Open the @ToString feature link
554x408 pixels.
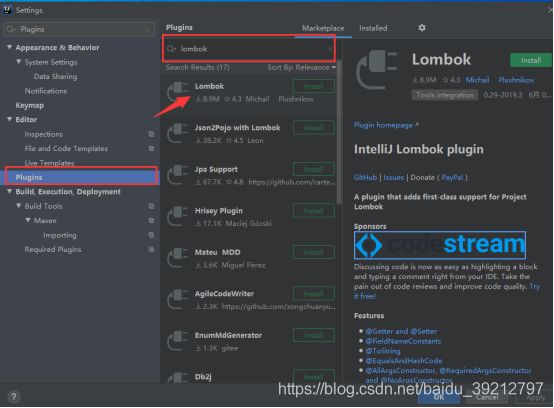tap(383, 351)
